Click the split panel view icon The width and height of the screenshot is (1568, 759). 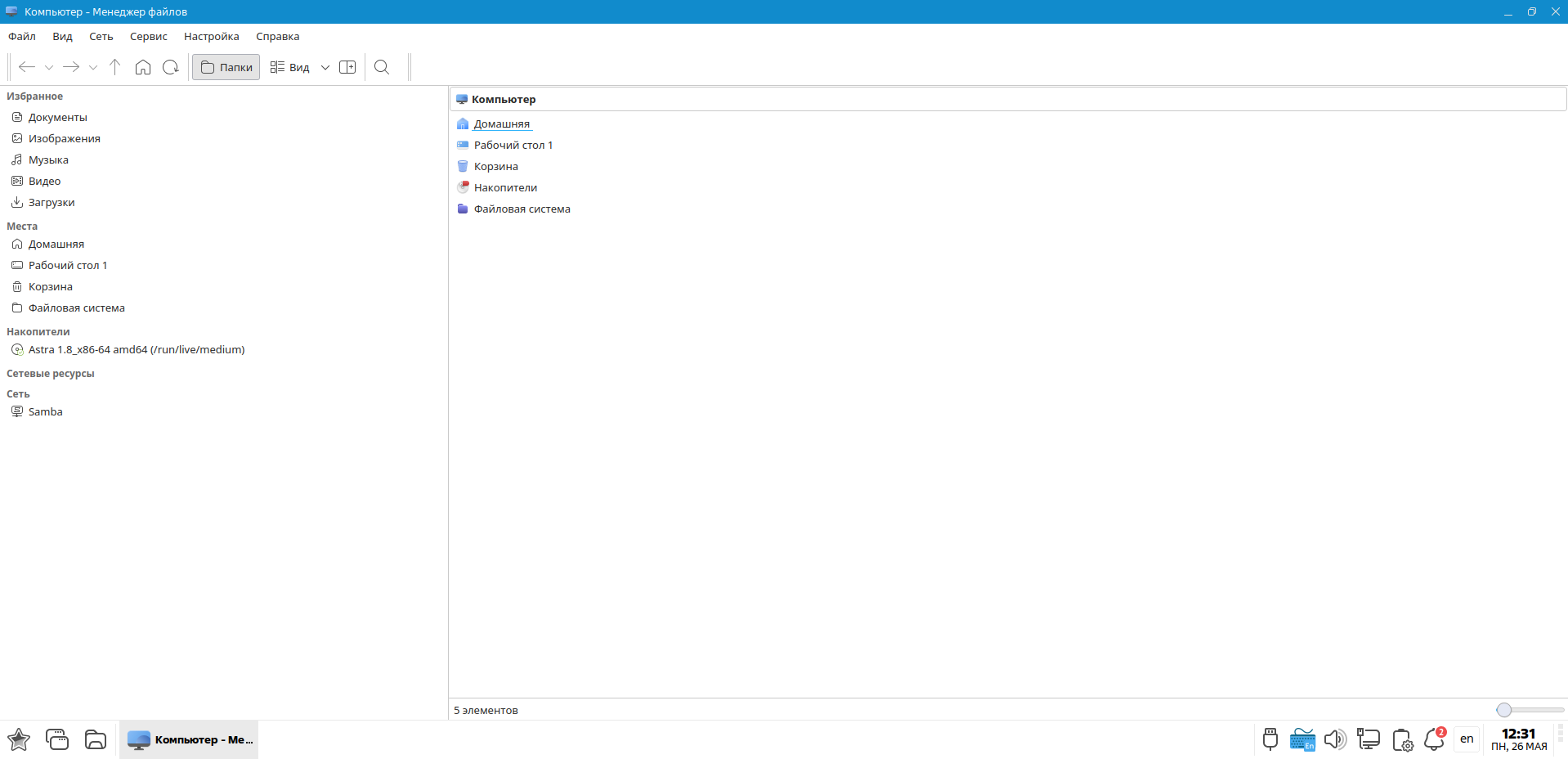coord(347,67)
